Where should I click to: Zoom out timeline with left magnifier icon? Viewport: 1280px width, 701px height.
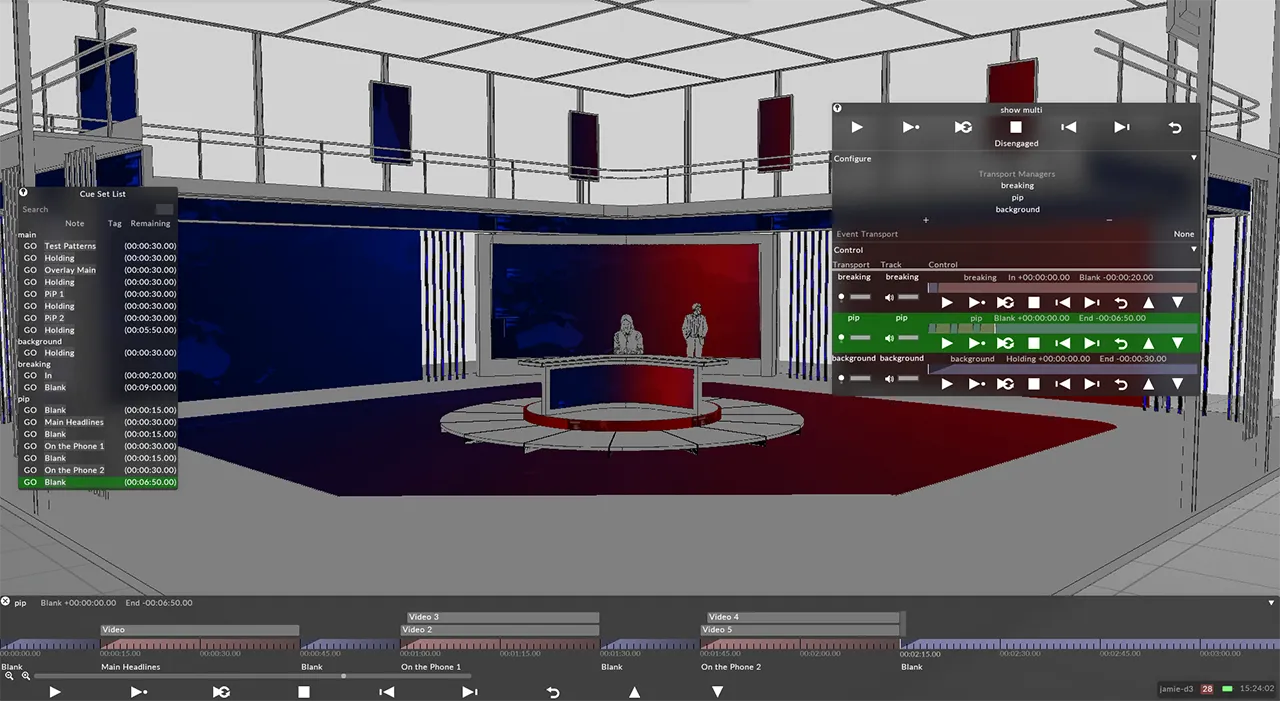click(x=9, y=677)
